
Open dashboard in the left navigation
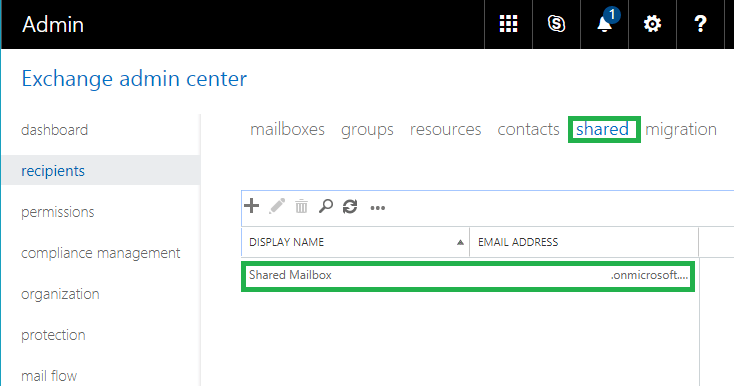pyautogui.click(x=54, y=130)
